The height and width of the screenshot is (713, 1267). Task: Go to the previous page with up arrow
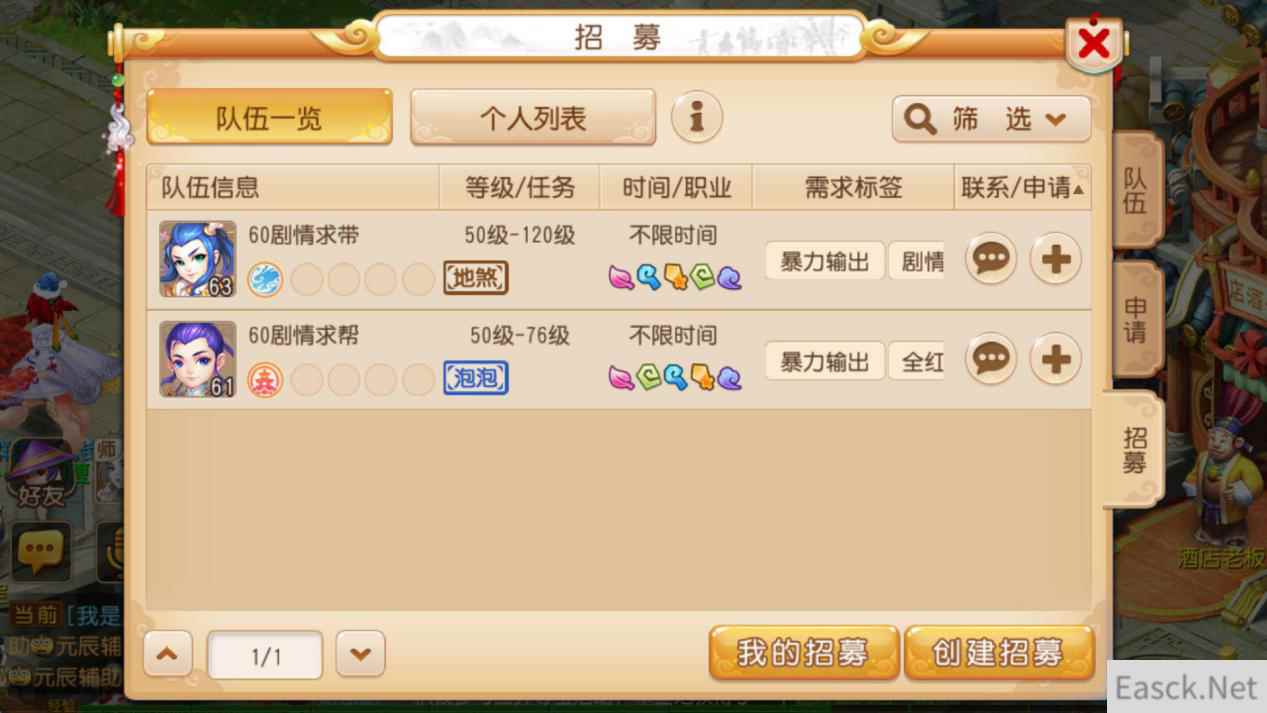pyautogui.click(x=168, y=655)
